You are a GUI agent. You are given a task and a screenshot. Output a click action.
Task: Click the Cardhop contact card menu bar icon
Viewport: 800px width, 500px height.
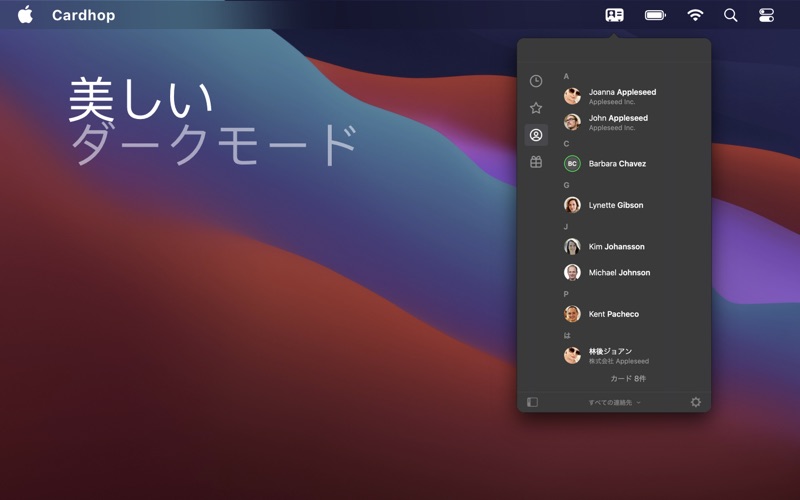(x=614, y=15)
